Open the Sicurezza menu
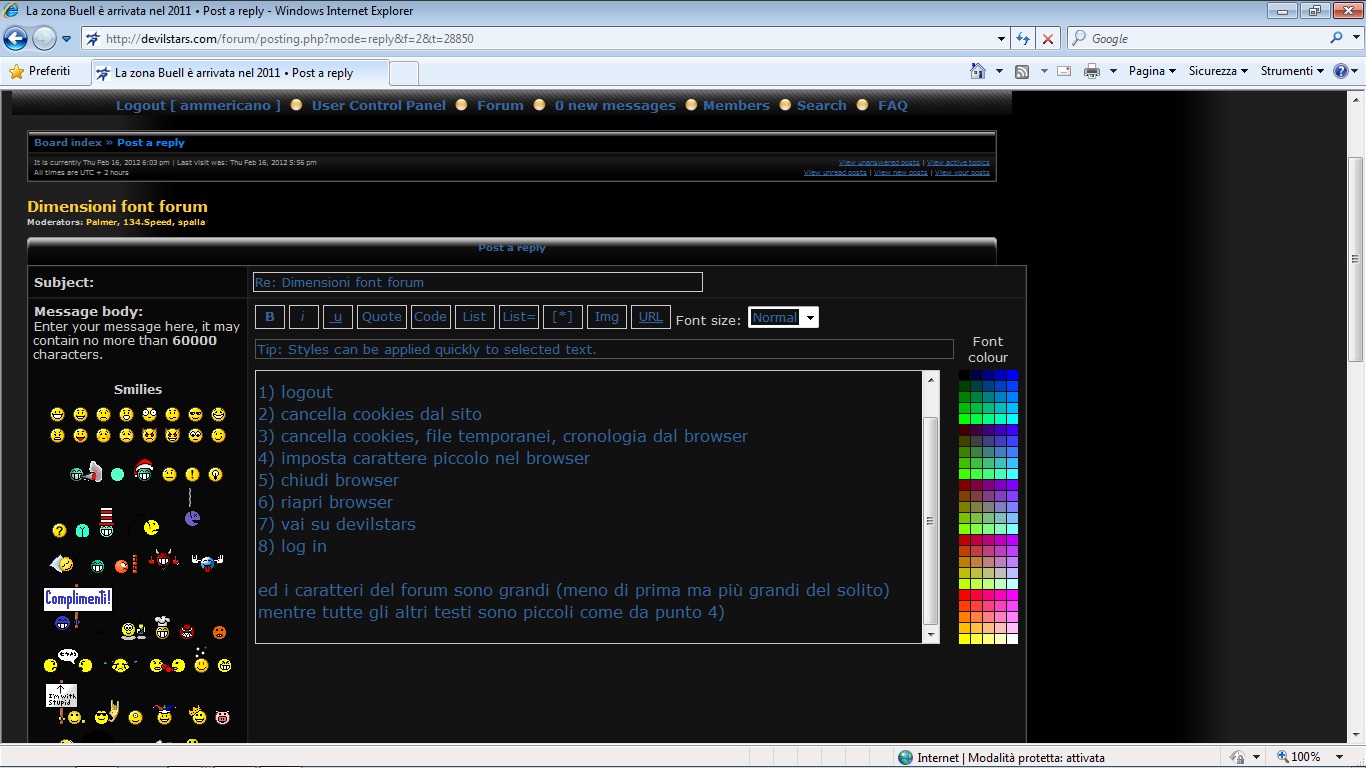The height and width of the screenshot is (768, 1366). 1218,71
